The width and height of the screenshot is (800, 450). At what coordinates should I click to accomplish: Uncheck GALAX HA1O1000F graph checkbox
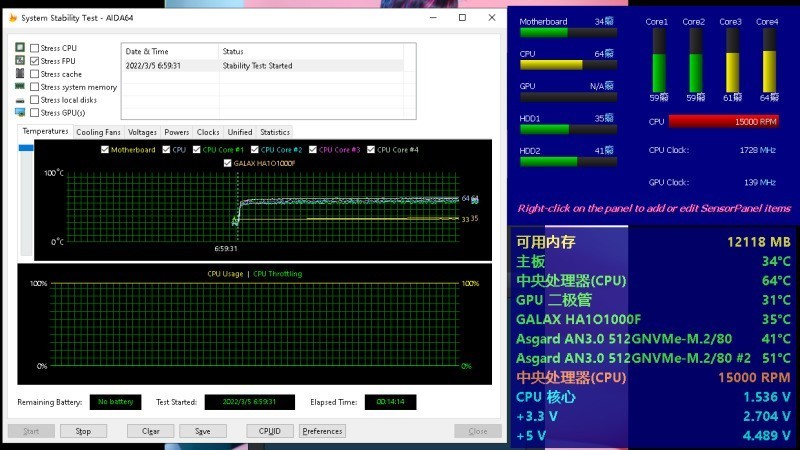pyautogui.click(x=229, y=163)
